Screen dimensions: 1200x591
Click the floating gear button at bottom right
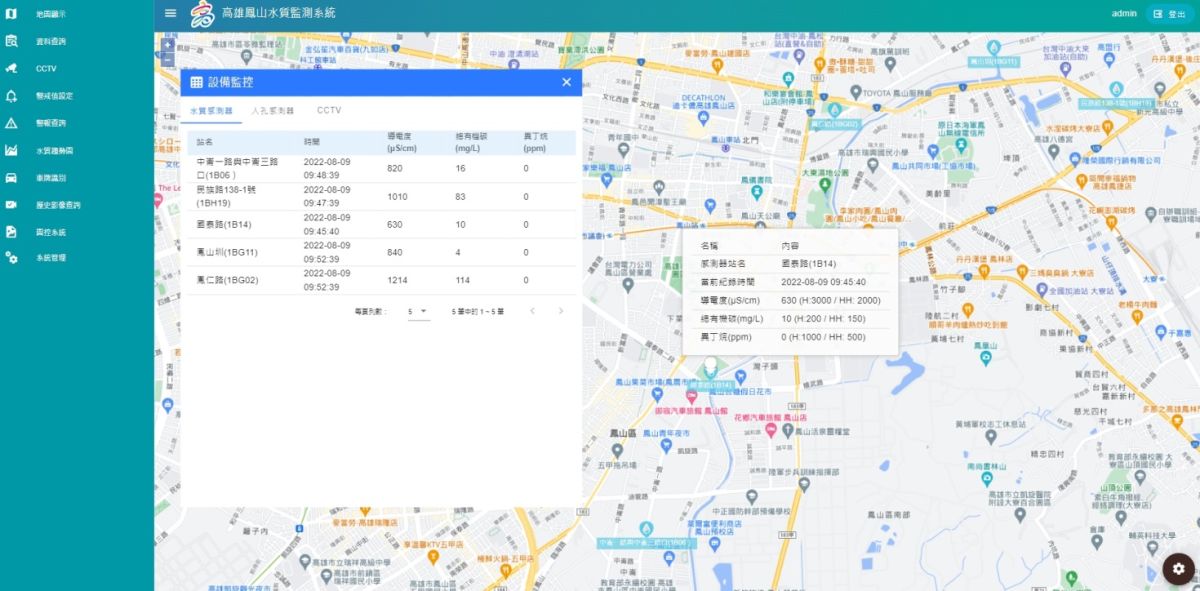tap(1178, 568)
